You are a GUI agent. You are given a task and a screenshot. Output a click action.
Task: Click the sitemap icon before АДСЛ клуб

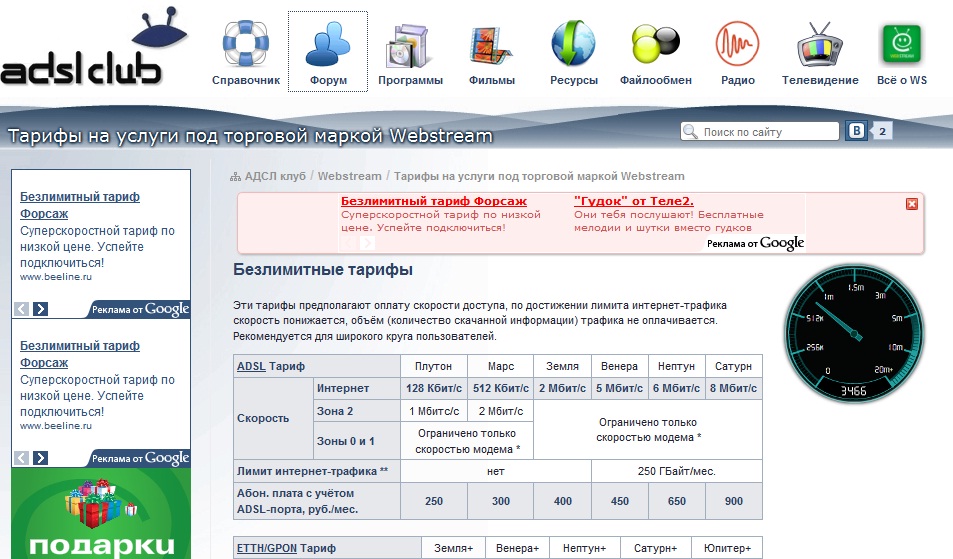click(x=235, y=177)
